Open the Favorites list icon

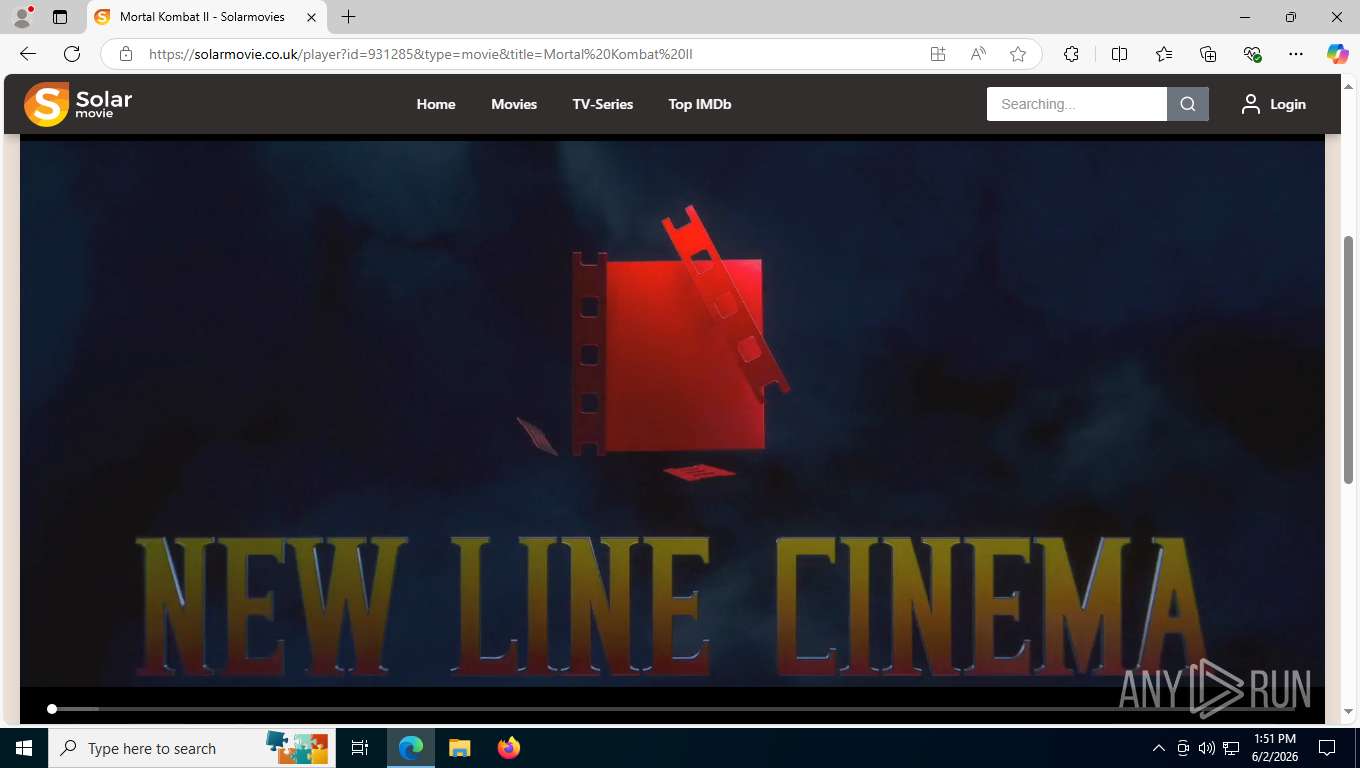click(x=1164, y=54)
